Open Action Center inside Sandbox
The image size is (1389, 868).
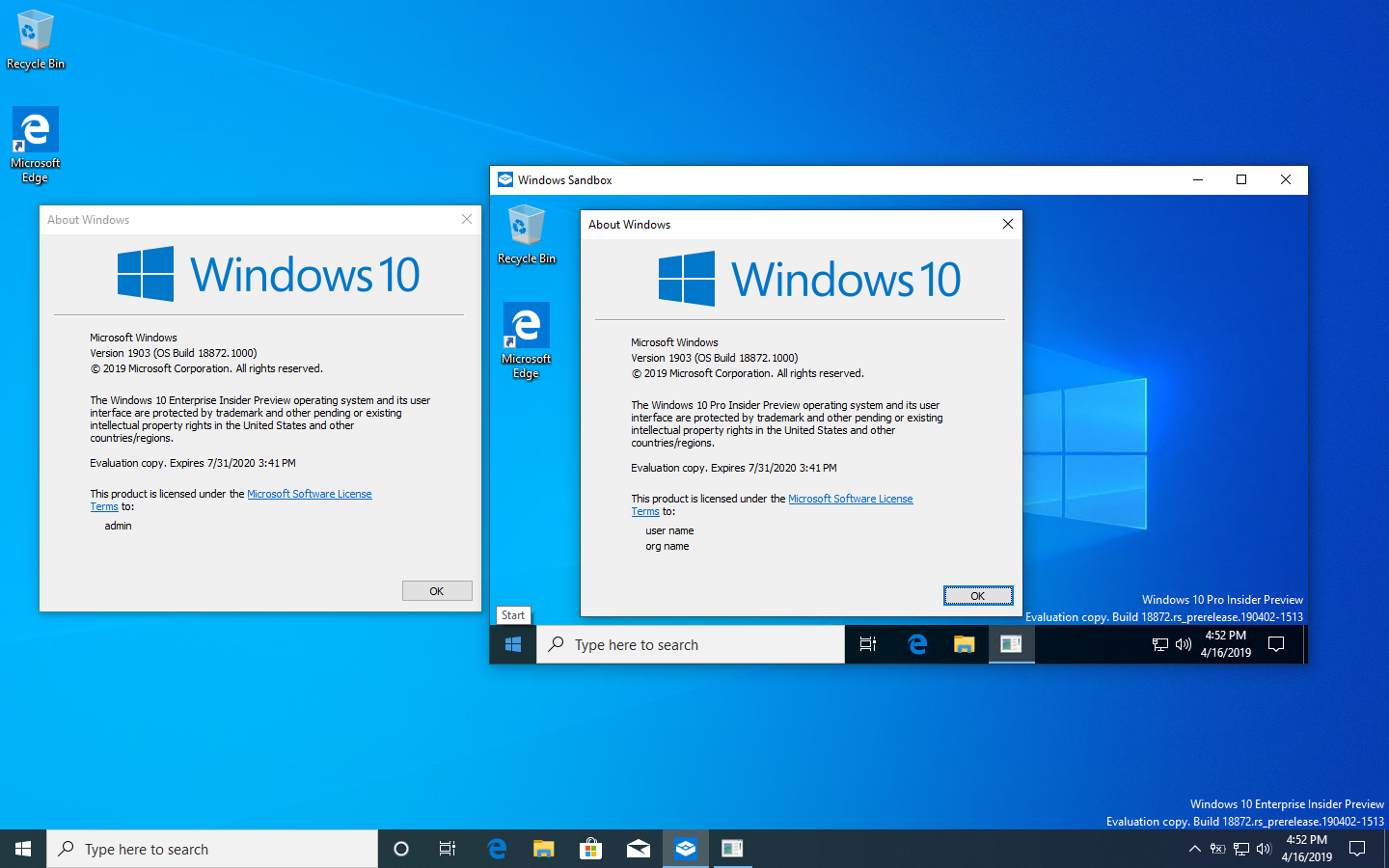pyautogui.click(x=1276, y=644)
